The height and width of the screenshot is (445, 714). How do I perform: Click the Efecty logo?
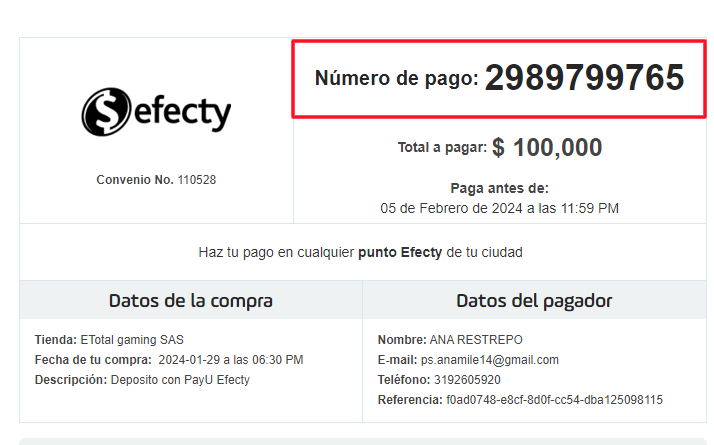click(x=156, y=112)
